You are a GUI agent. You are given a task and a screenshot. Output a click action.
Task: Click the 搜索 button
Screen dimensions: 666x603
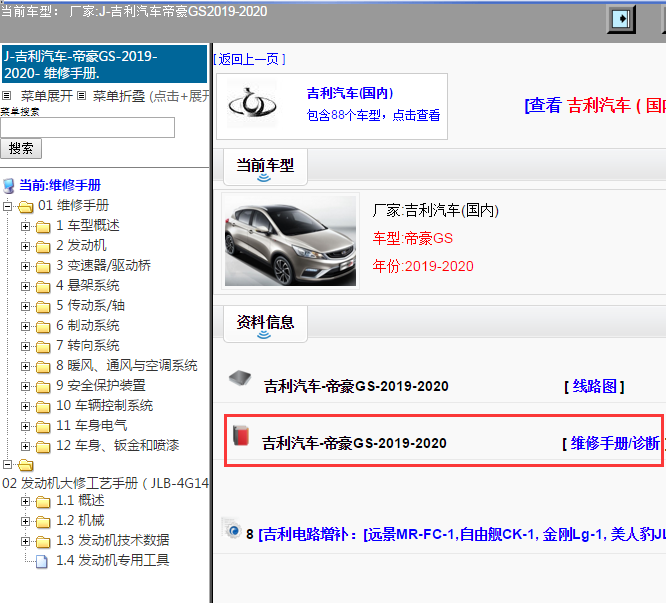click(x=21, y=149)
